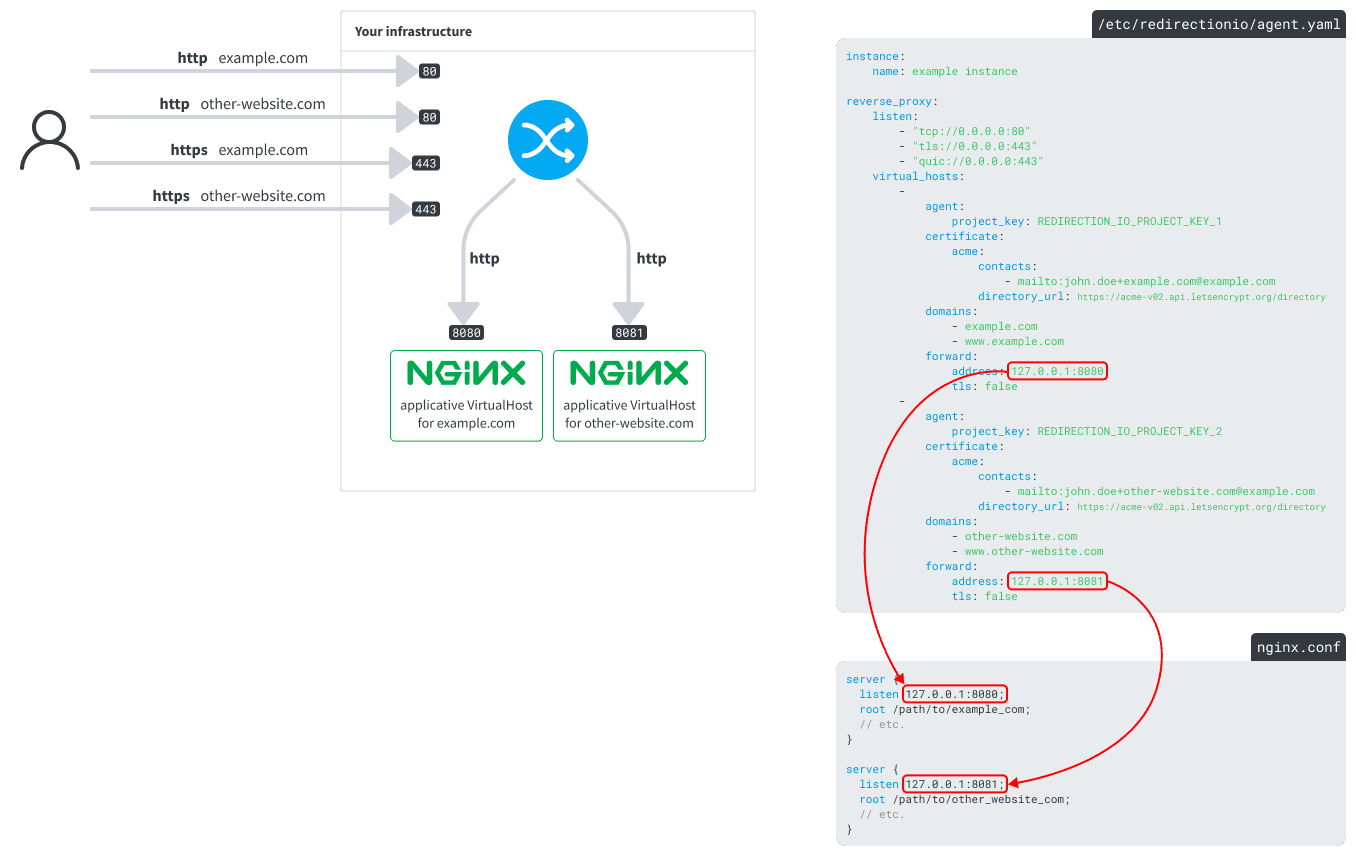The height and width of the screenshot is (856, 1356).
Task: Click the port 8080 badge above NGINX
Action: click(x=466, y=331)
